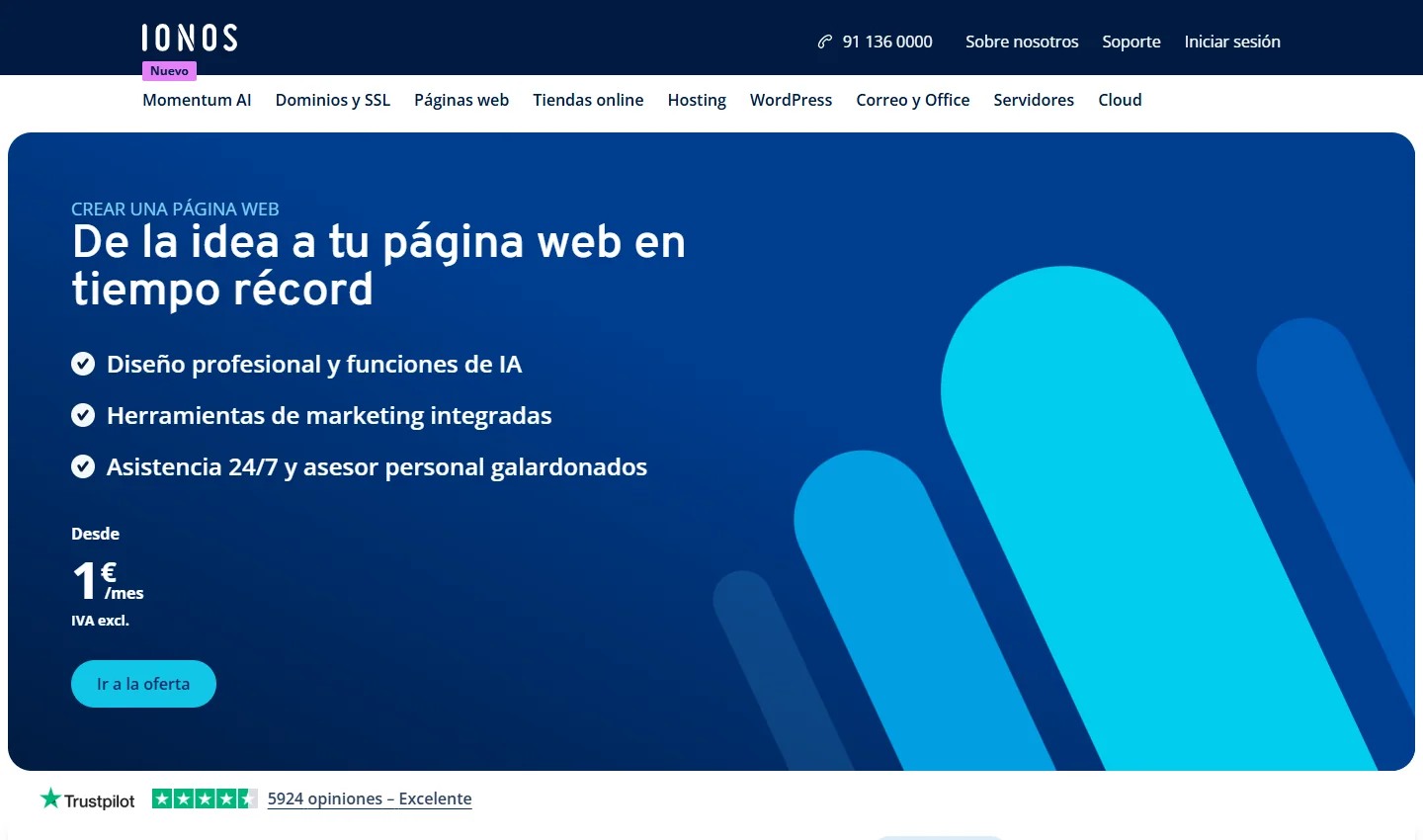This screenshot has height=840, width=1423.
Task: Click Asistencia 24/7 y asesor personal text
Action: (x=377, y=467)
